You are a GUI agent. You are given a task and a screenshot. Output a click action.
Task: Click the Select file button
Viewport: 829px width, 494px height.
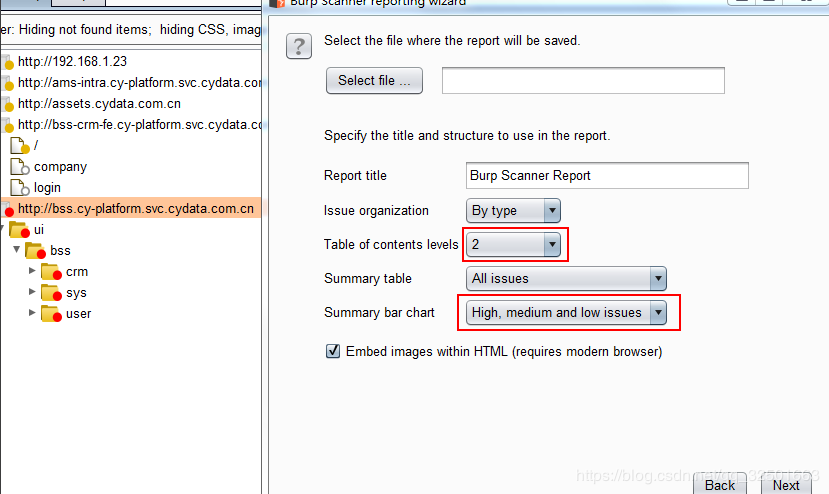click(374, 80)
